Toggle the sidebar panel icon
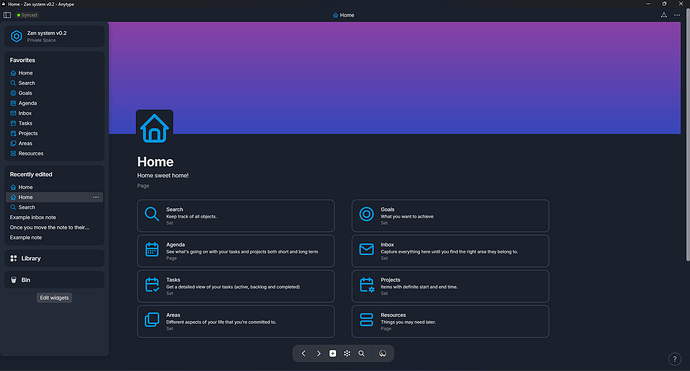The width and height of the screenshot is (690, 371). [7, 15]
